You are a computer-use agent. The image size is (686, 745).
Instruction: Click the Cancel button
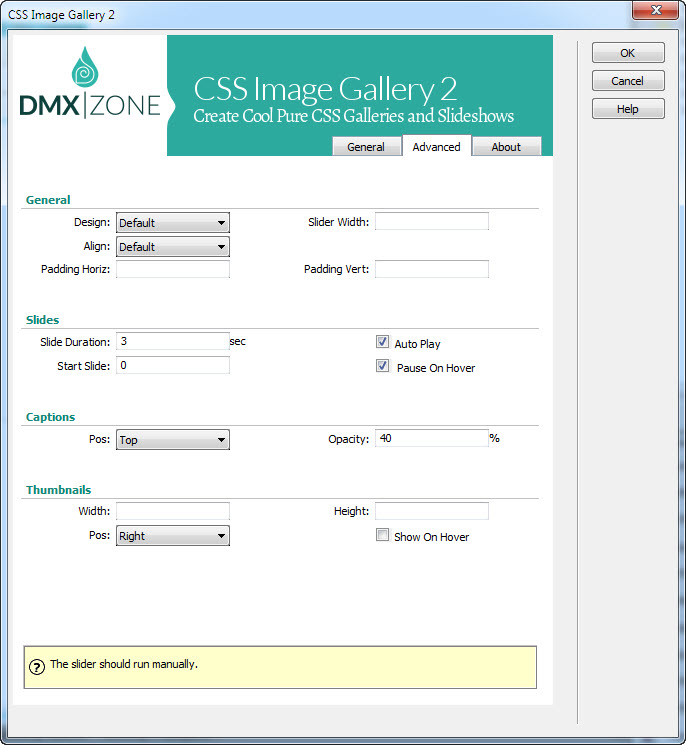tap(628, 81)
